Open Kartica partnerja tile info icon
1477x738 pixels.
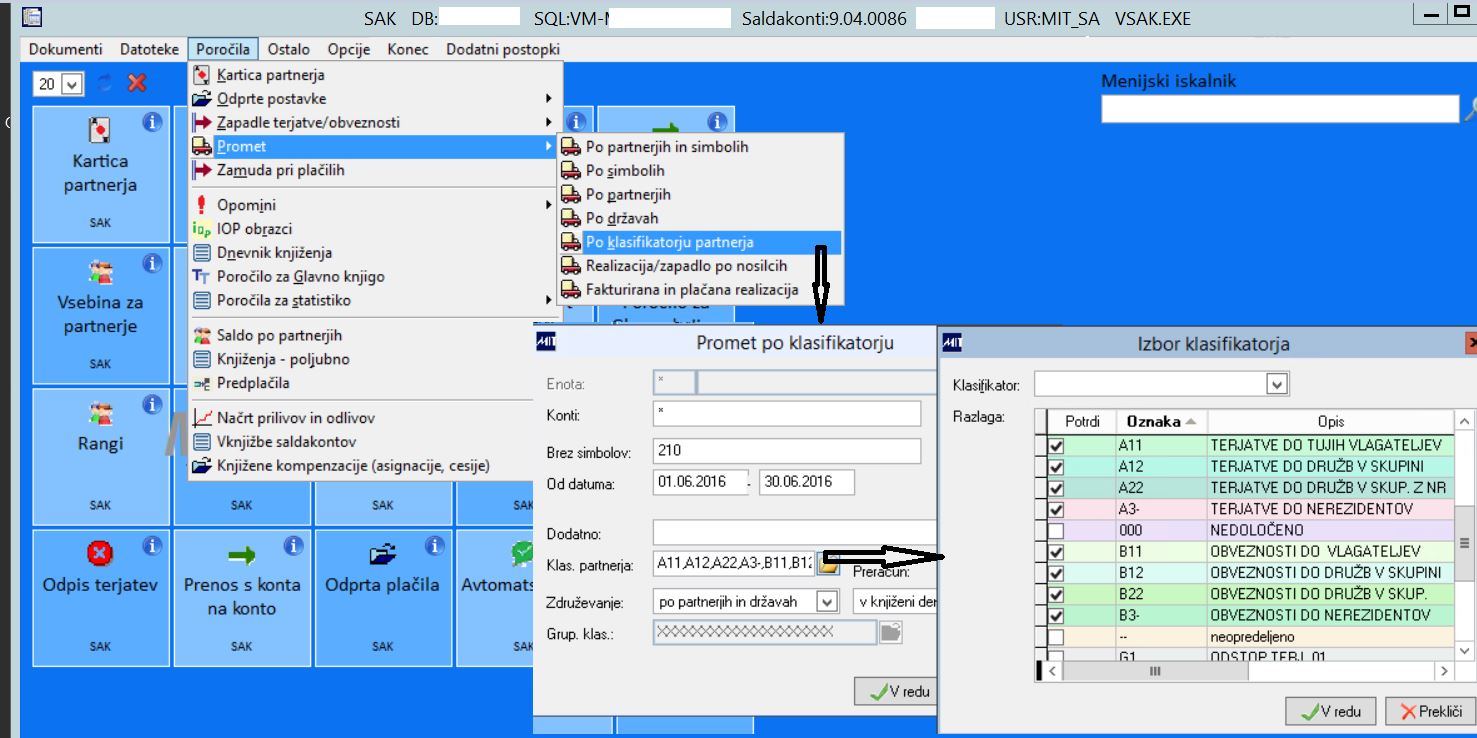pos(152,122)
